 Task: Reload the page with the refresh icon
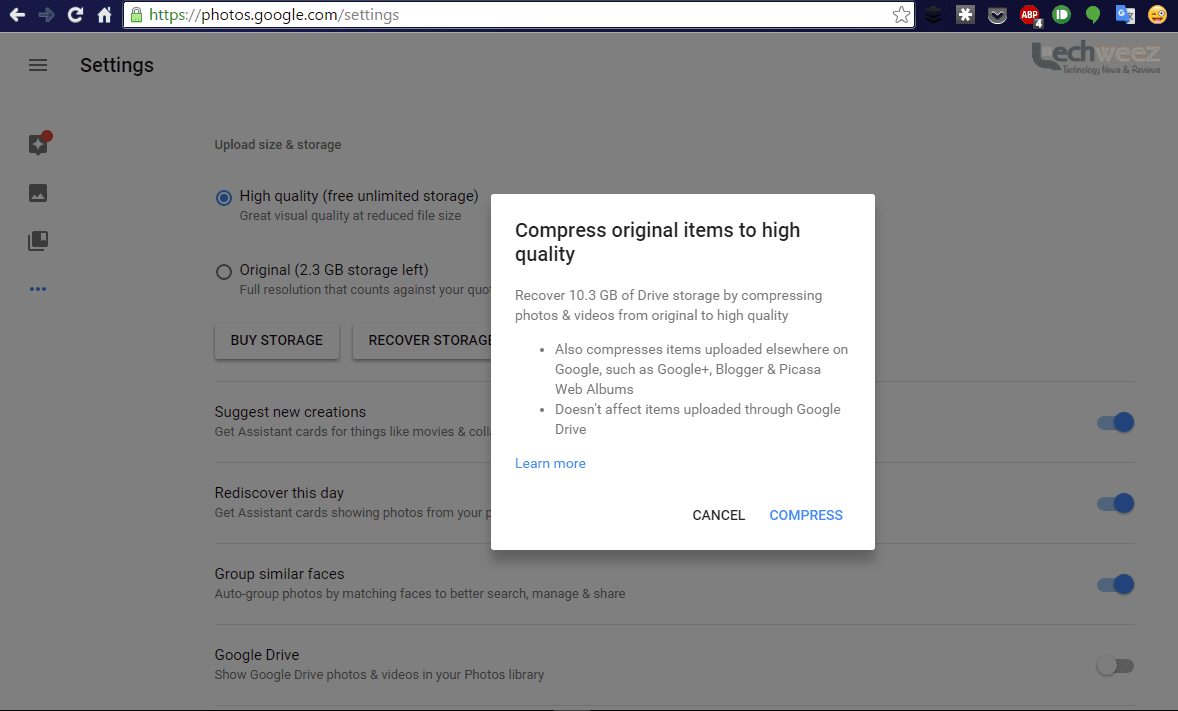click(75, 14)
